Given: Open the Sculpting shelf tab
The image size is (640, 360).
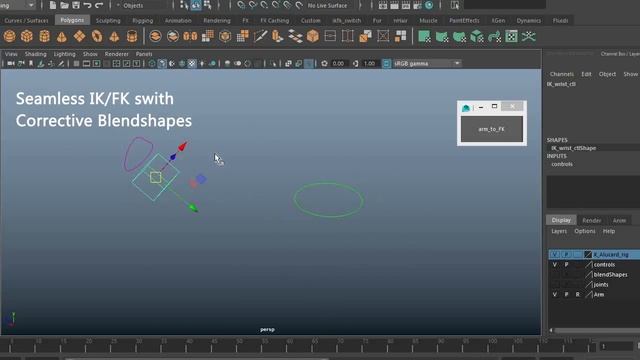Looking at the screenshot, I should [108, 20].
